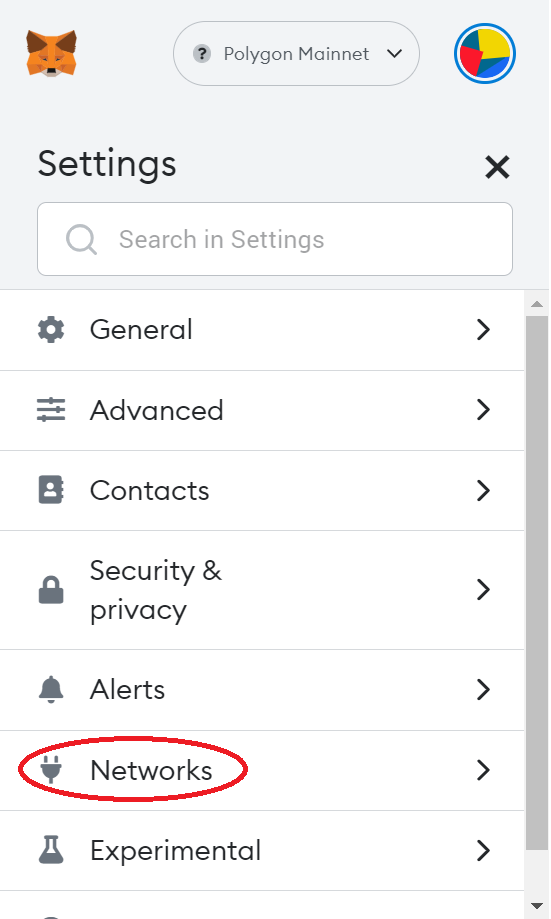Close the Settings panel with X
This screenshot has width=551, height=919.
click(497, 167)
